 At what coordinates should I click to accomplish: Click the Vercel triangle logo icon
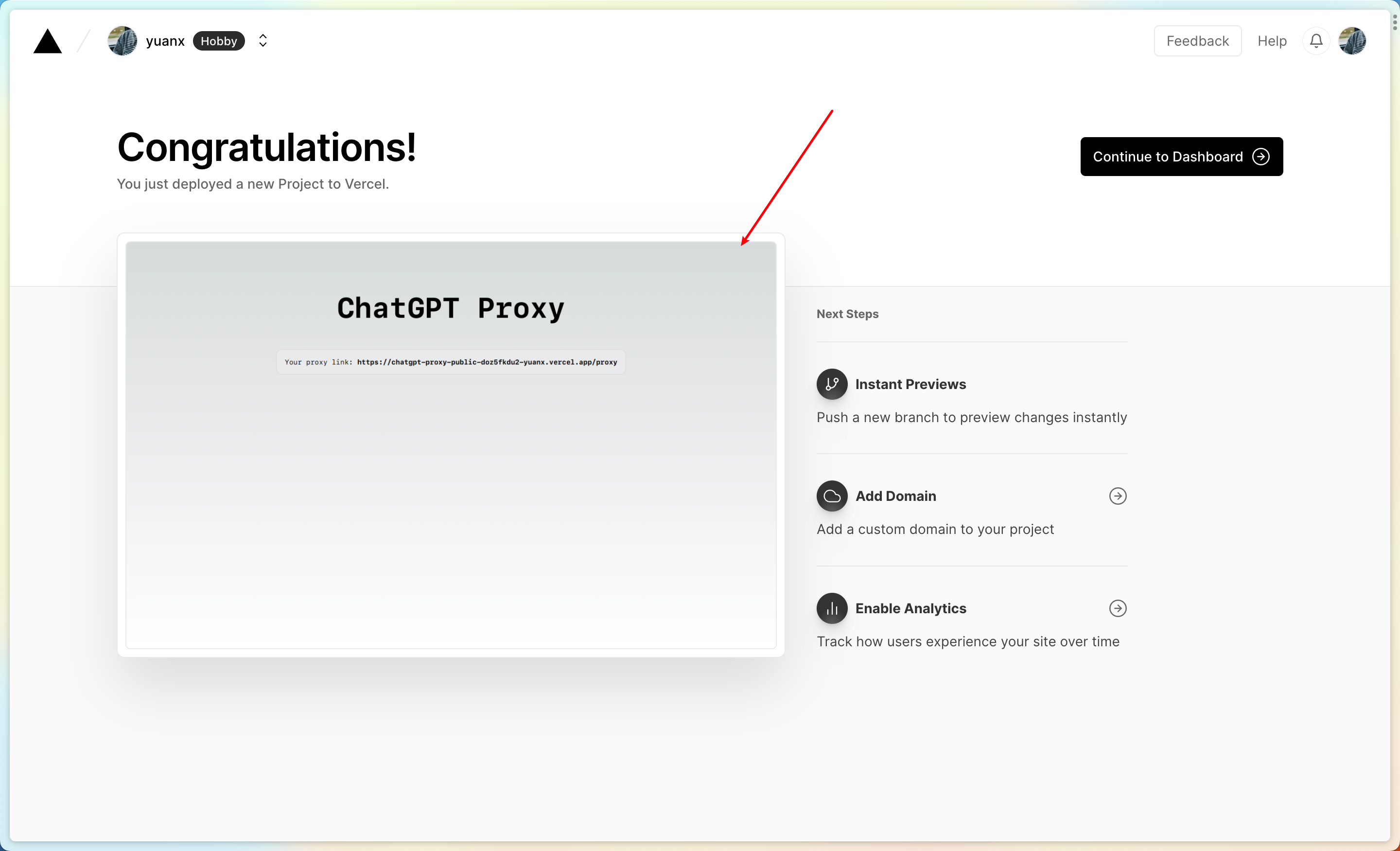coord(48,40)
